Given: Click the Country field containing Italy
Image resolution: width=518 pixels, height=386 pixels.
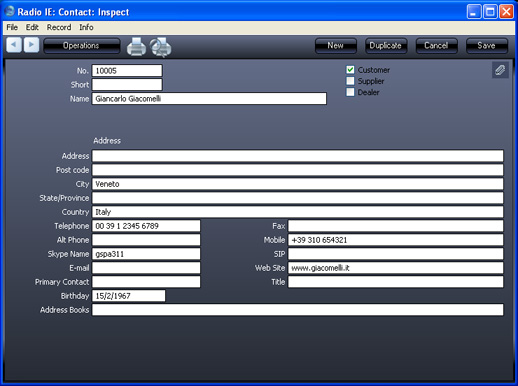Looking at the screenshot, I should (x=297, y=212).
